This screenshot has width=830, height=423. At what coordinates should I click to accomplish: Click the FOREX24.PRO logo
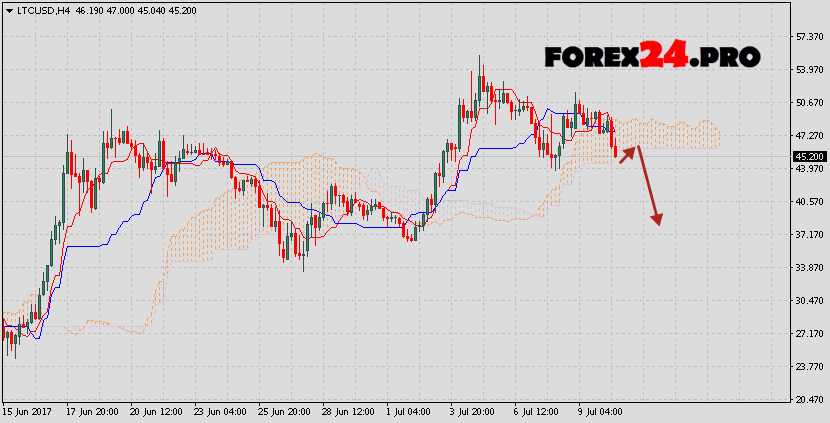click(x=652, y=57)
